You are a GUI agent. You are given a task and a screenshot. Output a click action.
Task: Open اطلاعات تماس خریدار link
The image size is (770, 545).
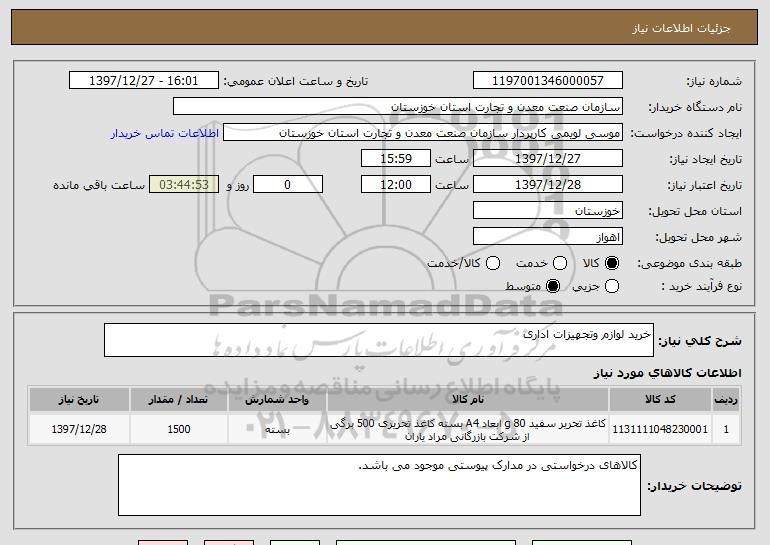tap(165, 133)
